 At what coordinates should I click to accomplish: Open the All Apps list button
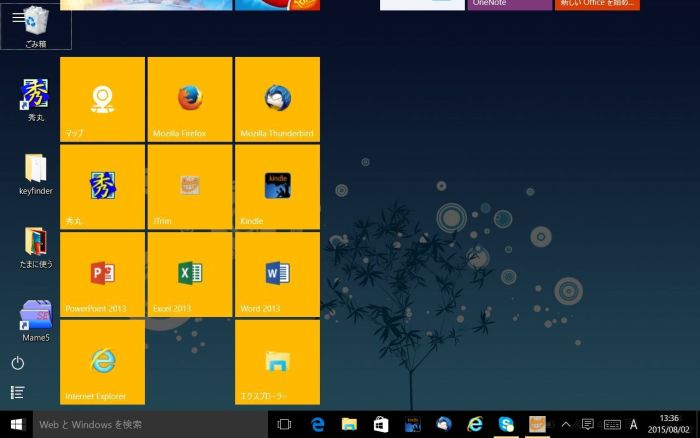(x=18, y=393)
